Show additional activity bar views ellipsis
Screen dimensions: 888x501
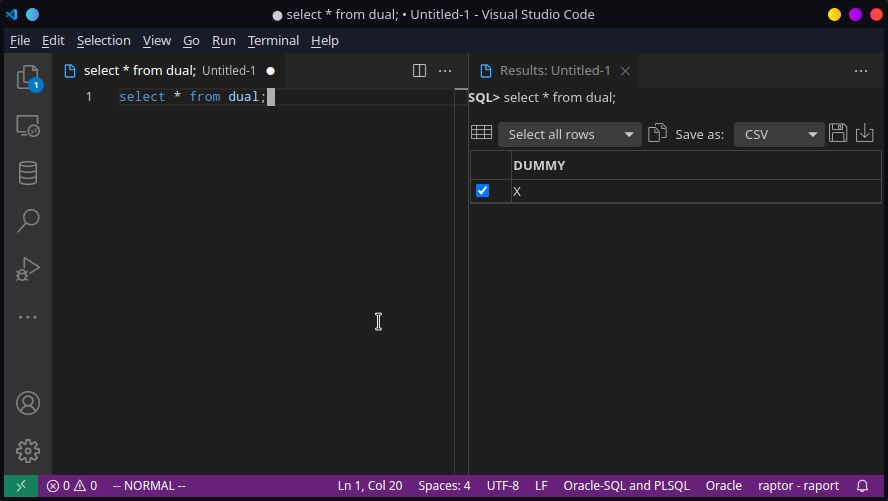point(28,317)
